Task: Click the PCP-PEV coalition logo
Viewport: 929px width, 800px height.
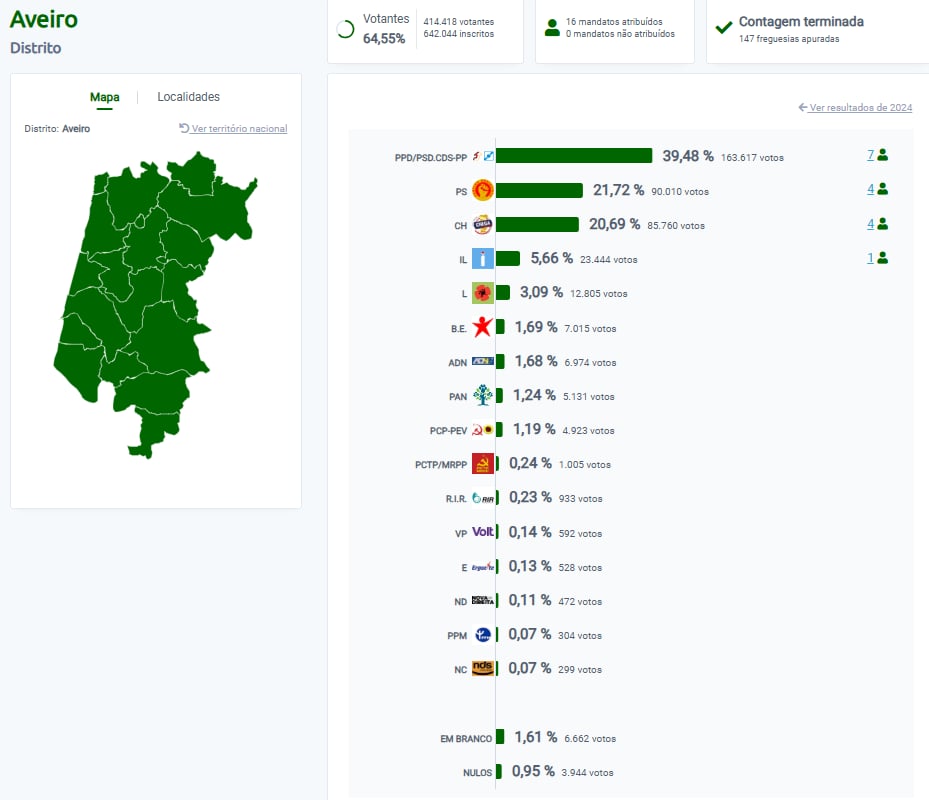Action: (483, 430)
